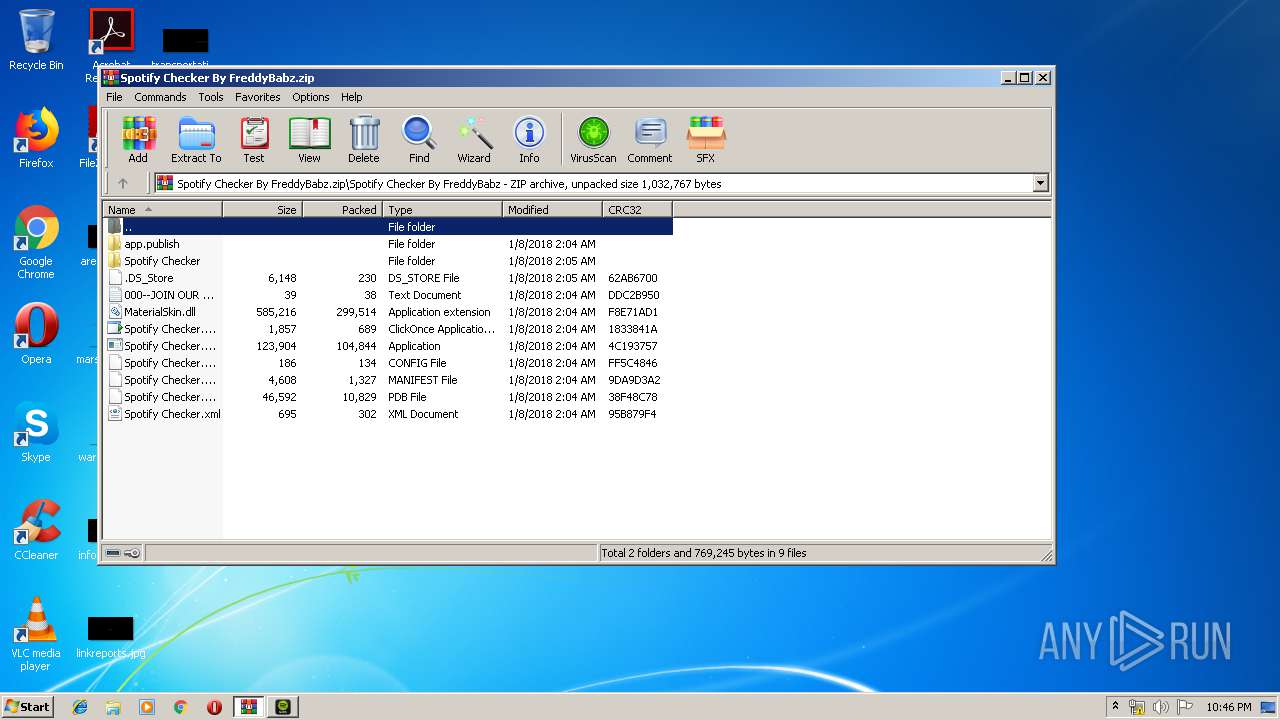
Task: Sort by Modified column header
Action: coord(552,209)
